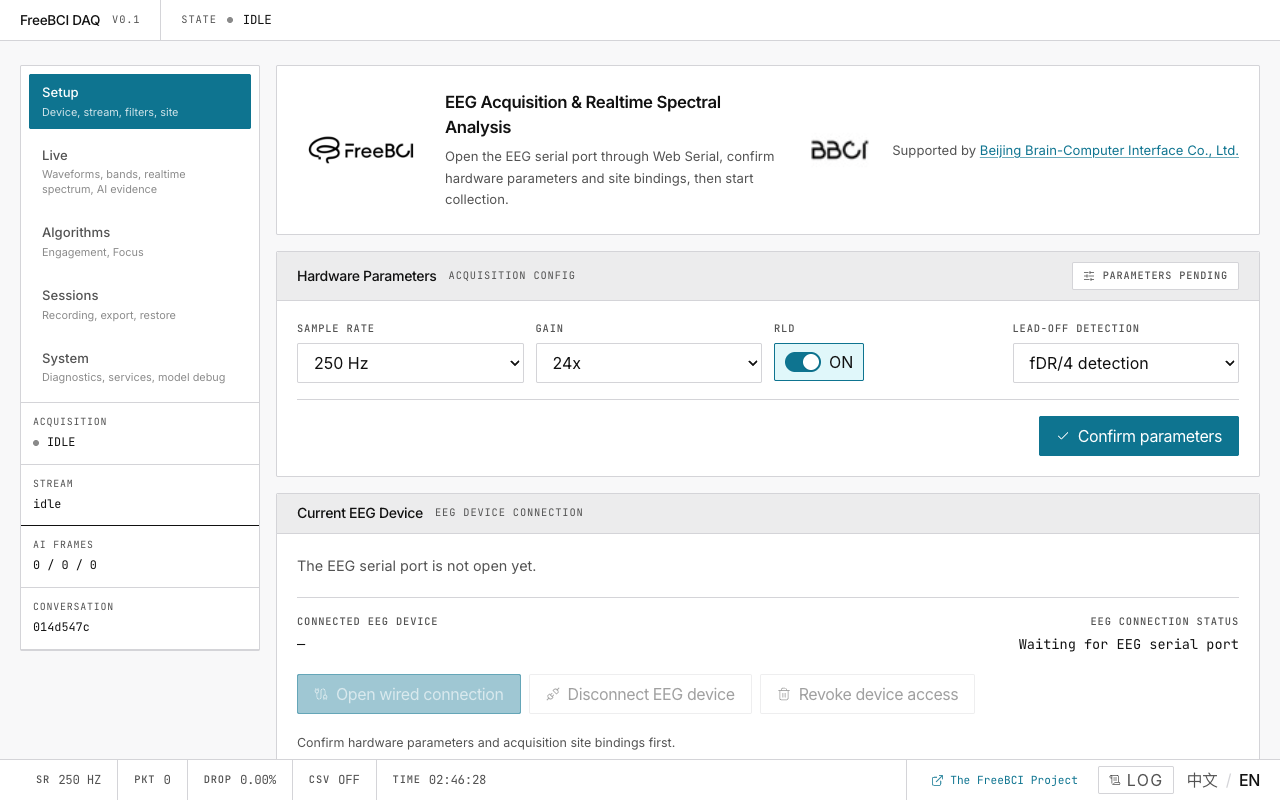The height and width of the screenshot is (800, 1280).
Task: Click 'Waiting for EEG serial port' status
Action: coord(1128,644)
